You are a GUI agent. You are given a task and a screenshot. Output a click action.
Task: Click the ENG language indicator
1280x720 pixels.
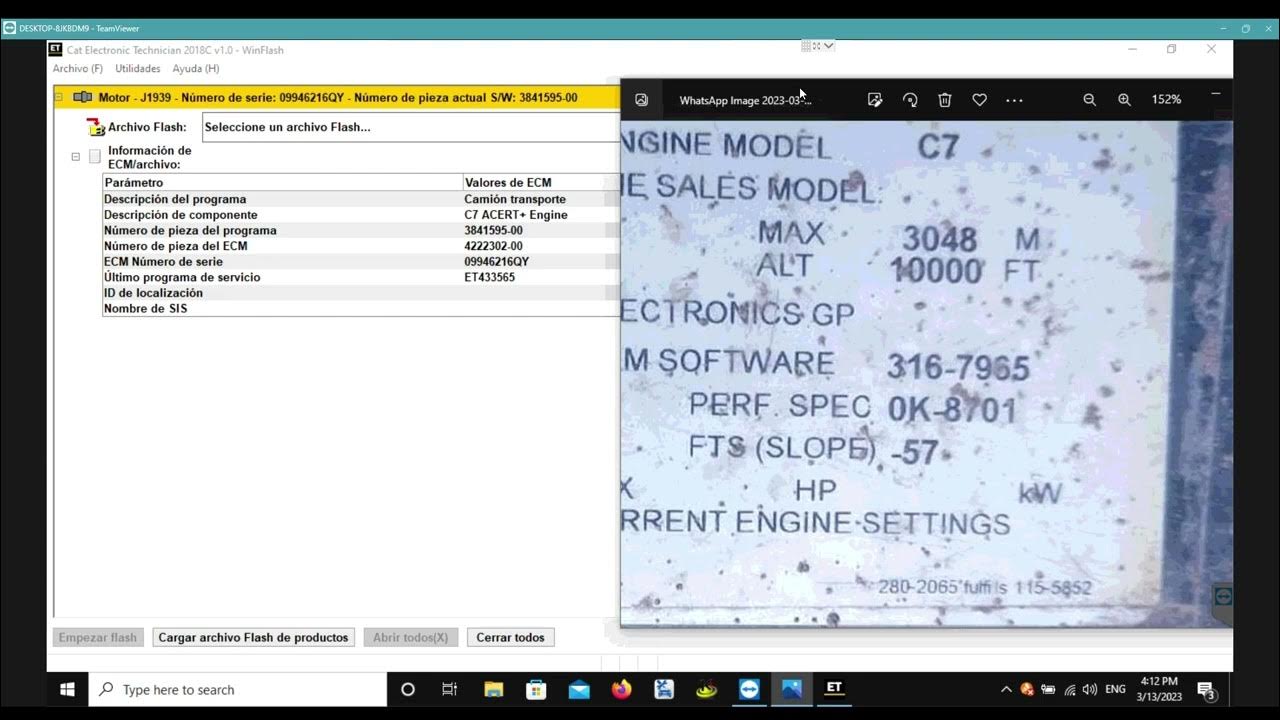(1115, 690)
